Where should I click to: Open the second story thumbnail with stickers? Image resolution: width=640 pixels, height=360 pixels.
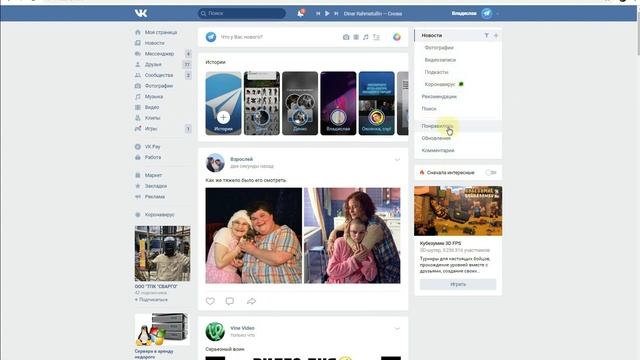(x=262, y=103)
